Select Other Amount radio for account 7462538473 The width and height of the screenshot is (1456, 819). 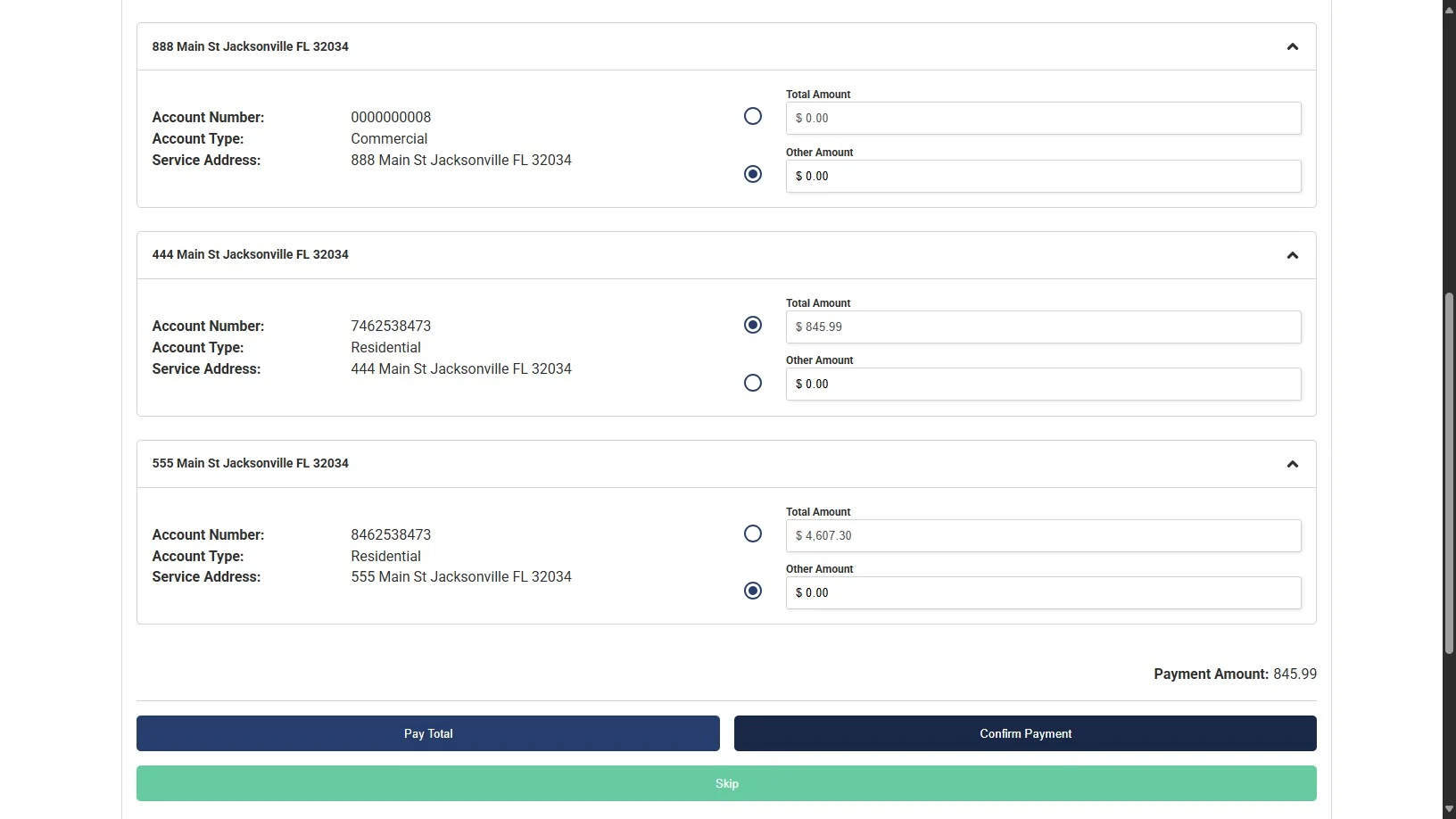pyautogui.click(x=753, y=383)
